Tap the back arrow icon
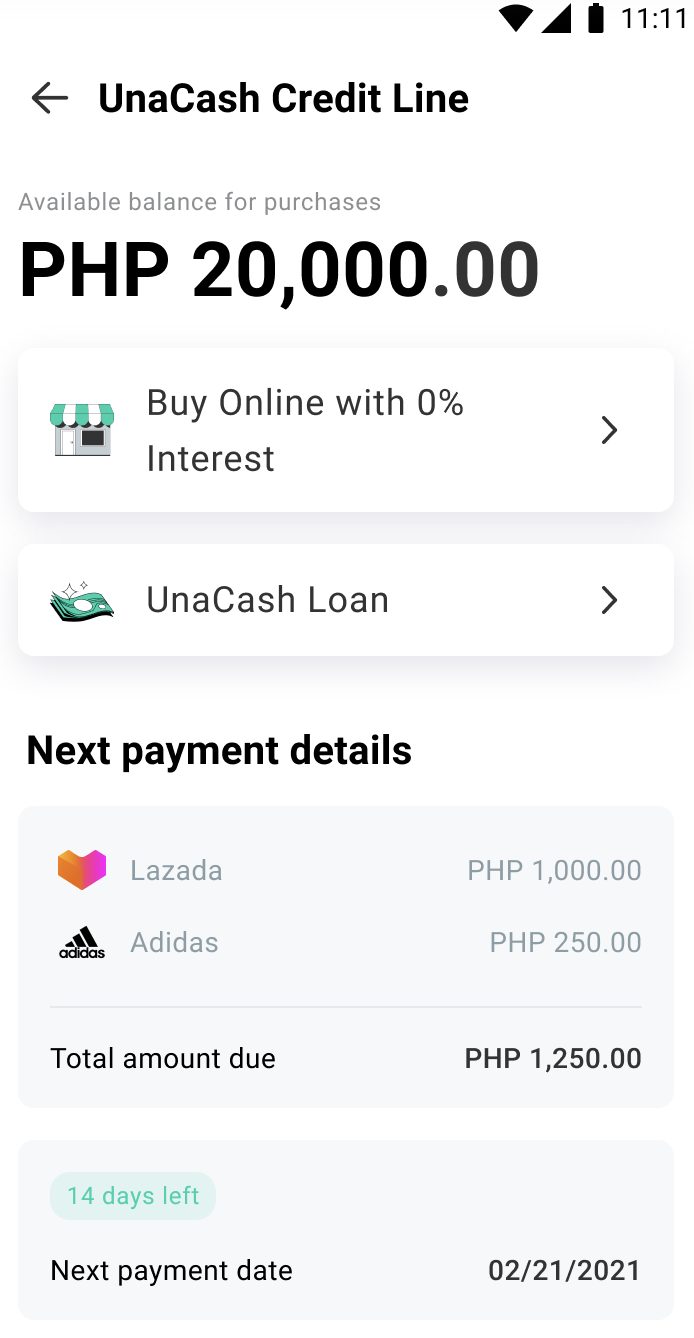This screenshot has width=694, height=1338. click(x=49, y=98)
